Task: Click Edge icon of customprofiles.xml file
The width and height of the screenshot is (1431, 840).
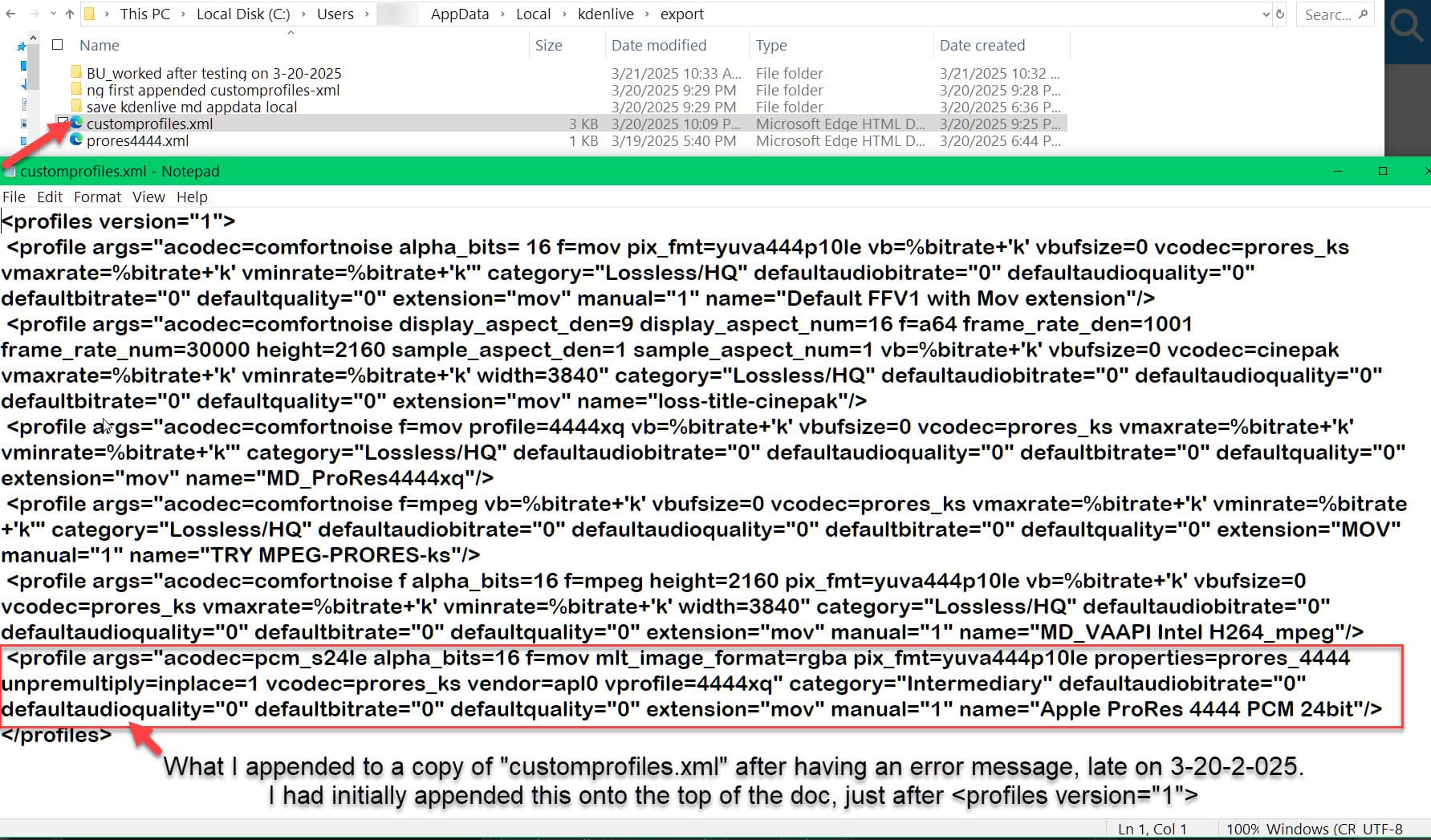Action: (x=76, y=123)
